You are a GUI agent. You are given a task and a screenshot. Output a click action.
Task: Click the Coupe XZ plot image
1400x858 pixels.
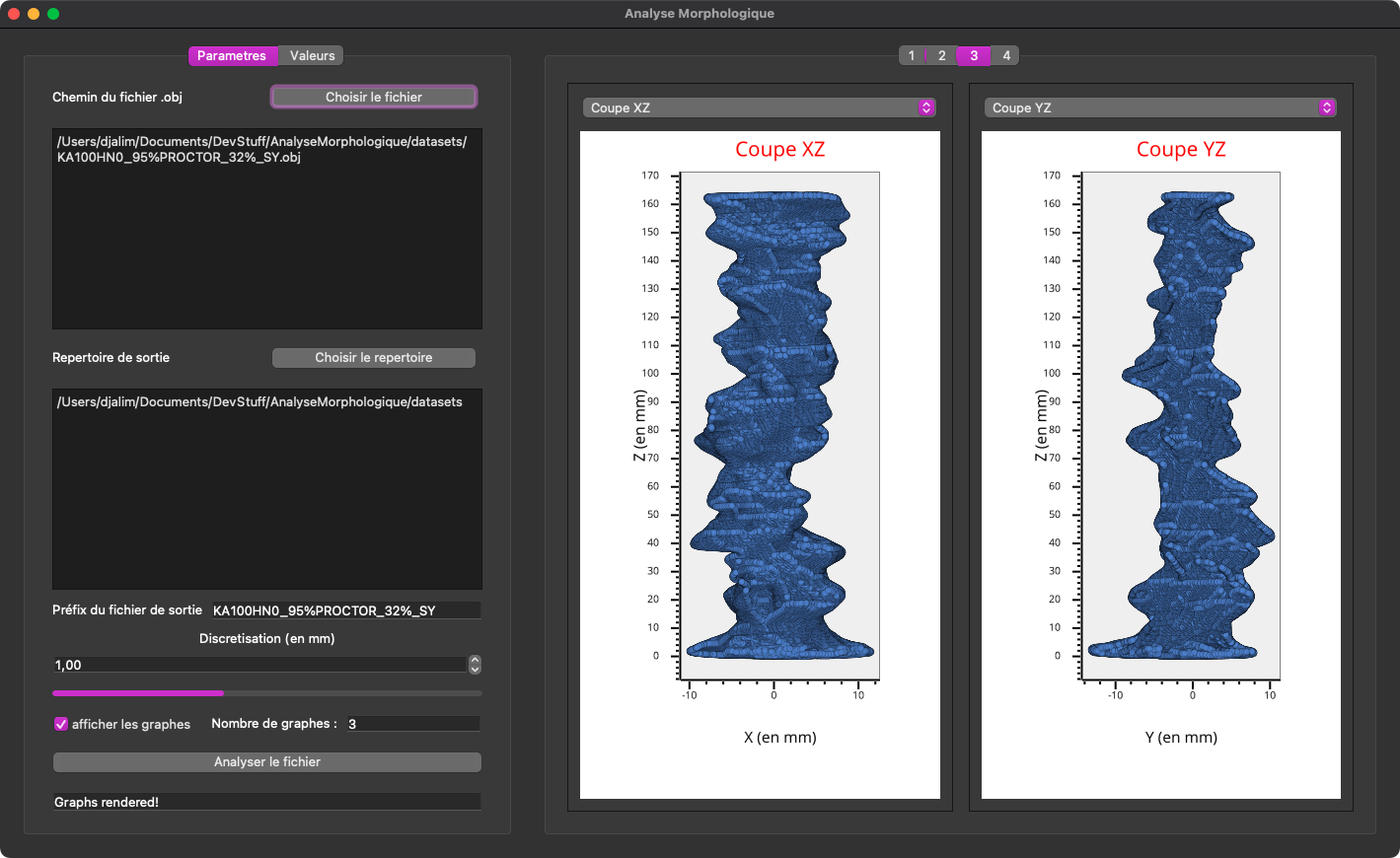pos(760,464)
